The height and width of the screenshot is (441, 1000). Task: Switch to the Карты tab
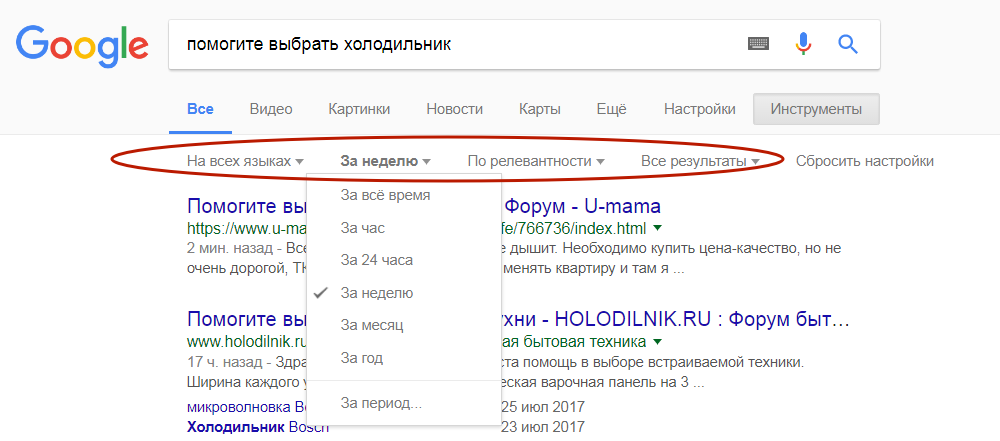coord(540,109)
